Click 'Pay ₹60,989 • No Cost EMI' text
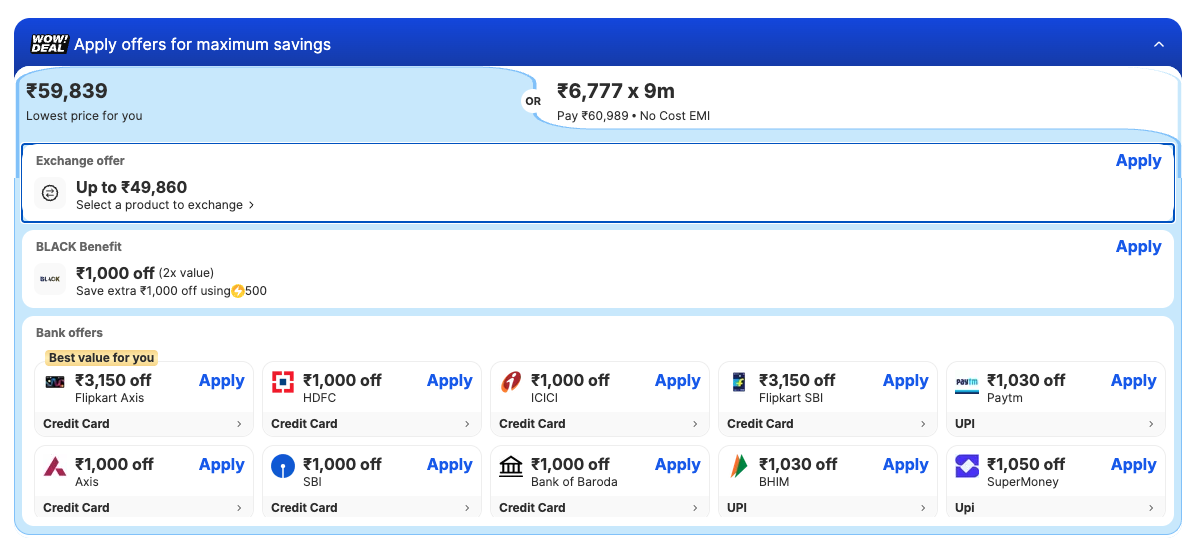This screenshot has height=543, width=1185. 633,116
